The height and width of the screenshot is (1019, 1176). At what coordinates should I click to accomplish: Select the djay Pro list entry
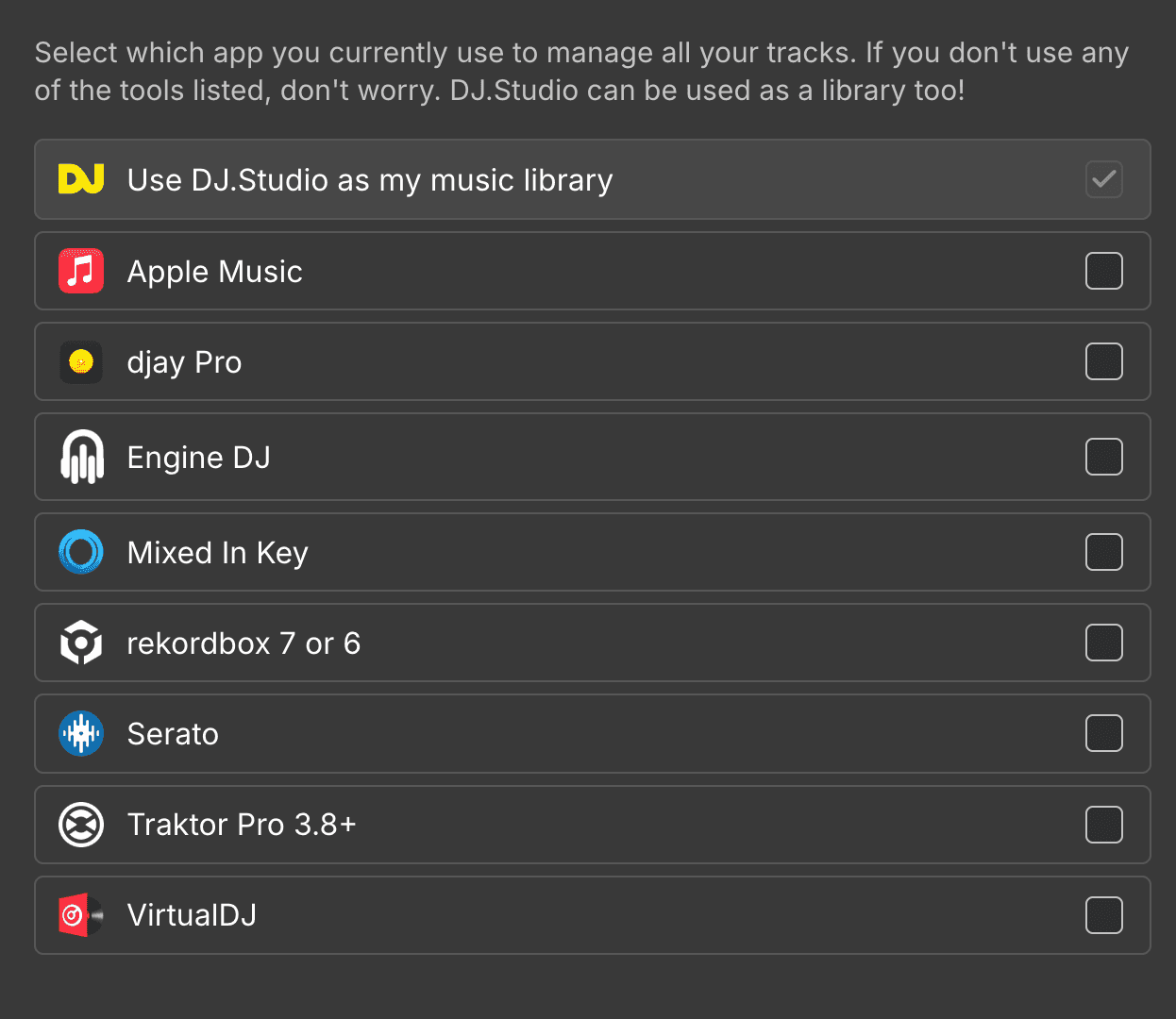tap(566, 361)
